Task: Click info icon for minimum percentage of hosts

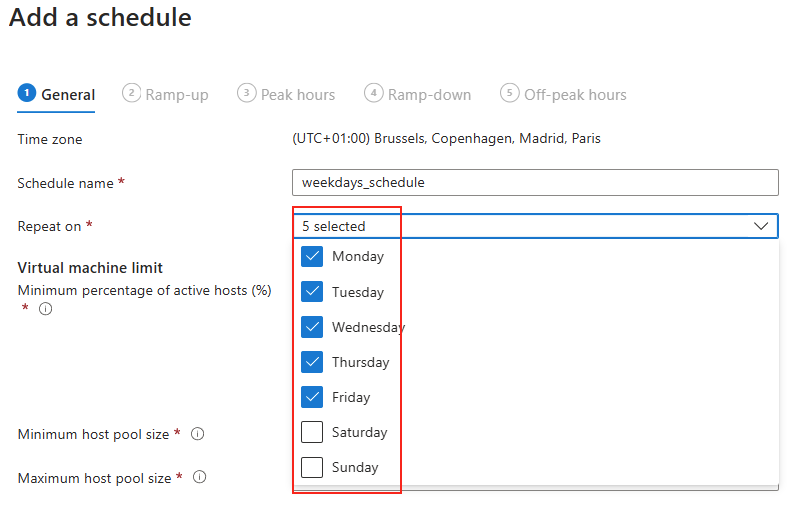Action: 46,309
